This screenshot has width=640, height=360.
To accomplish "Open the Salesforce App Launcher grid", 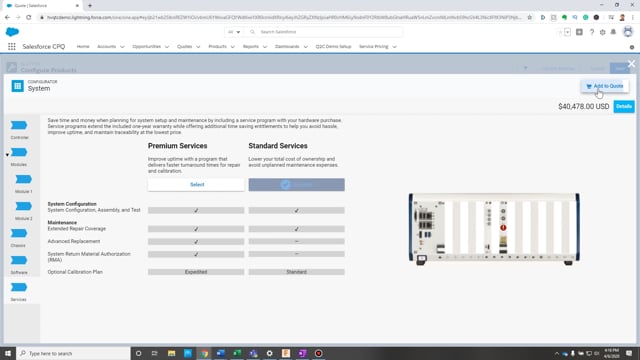I will (12, 47).
